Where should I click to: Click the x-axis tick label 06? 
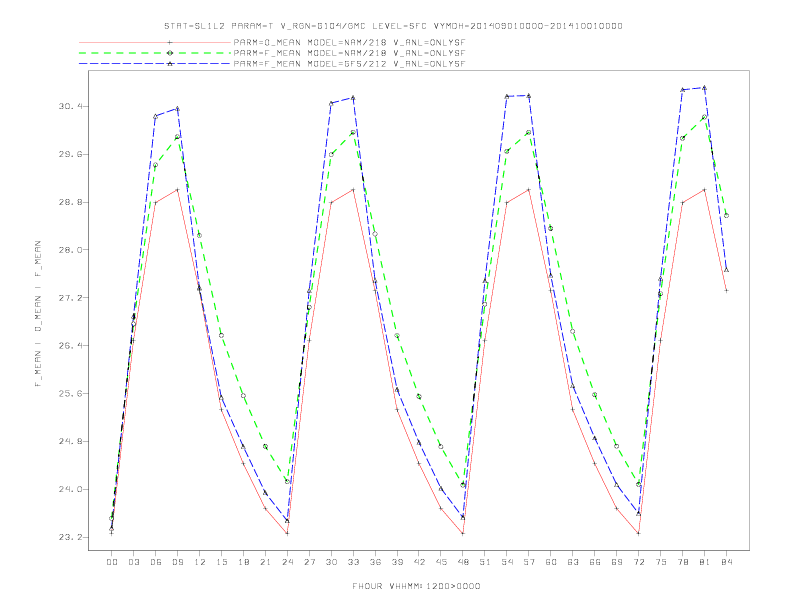pyautogui.click(x=156, y=562)
